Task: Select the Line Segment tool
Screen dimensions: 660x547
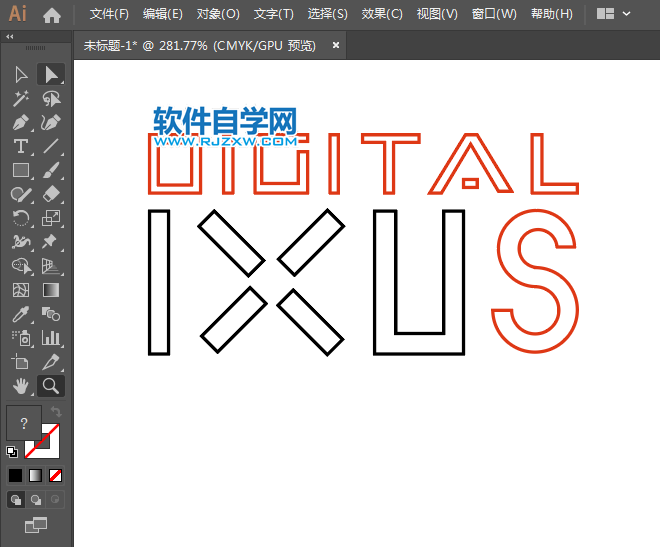Action: pos(51,146)
